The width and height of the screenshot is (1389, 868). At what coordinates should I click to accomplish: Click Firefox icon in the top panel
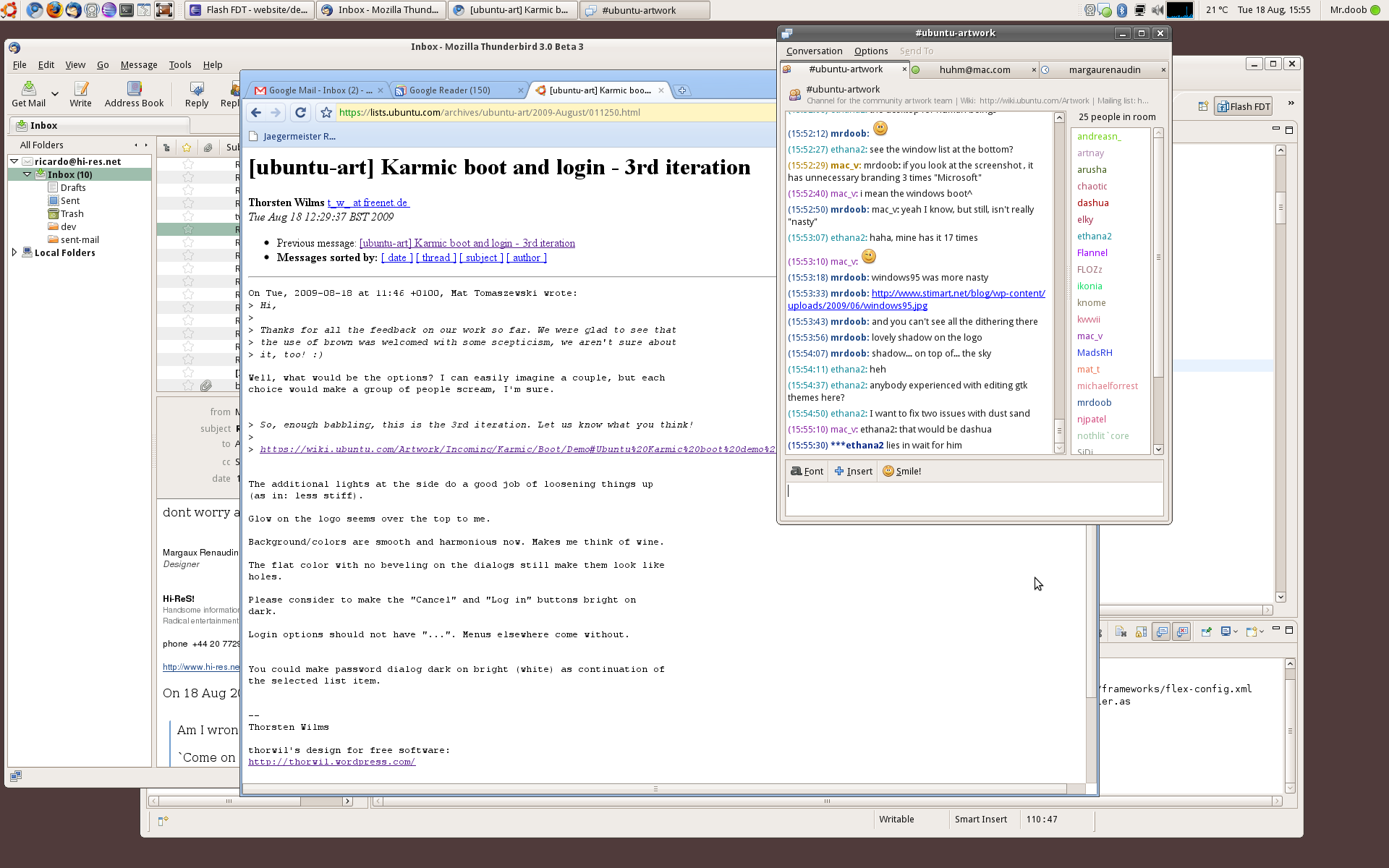(54, 9)
